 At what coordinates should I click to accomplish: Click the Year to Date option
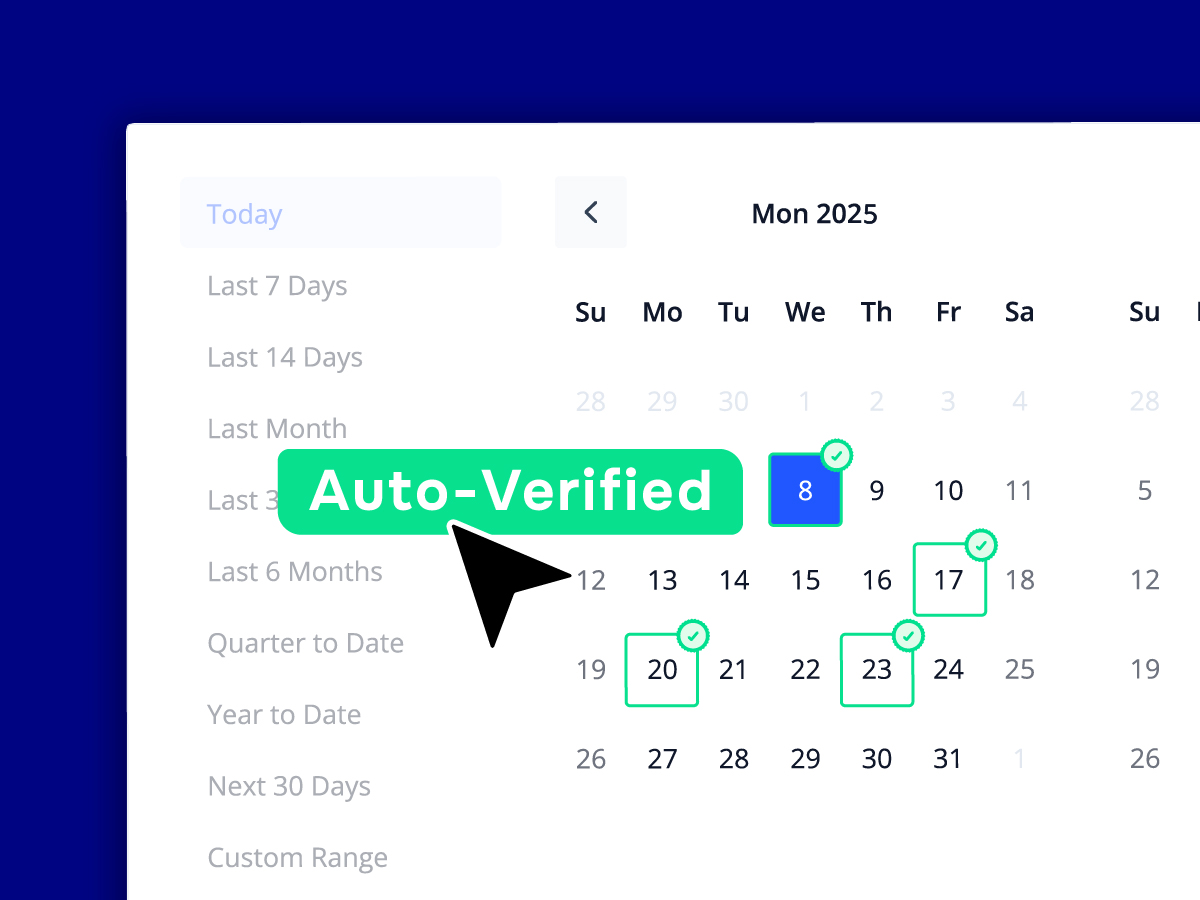pyautogui.click(x=283, y=714)
